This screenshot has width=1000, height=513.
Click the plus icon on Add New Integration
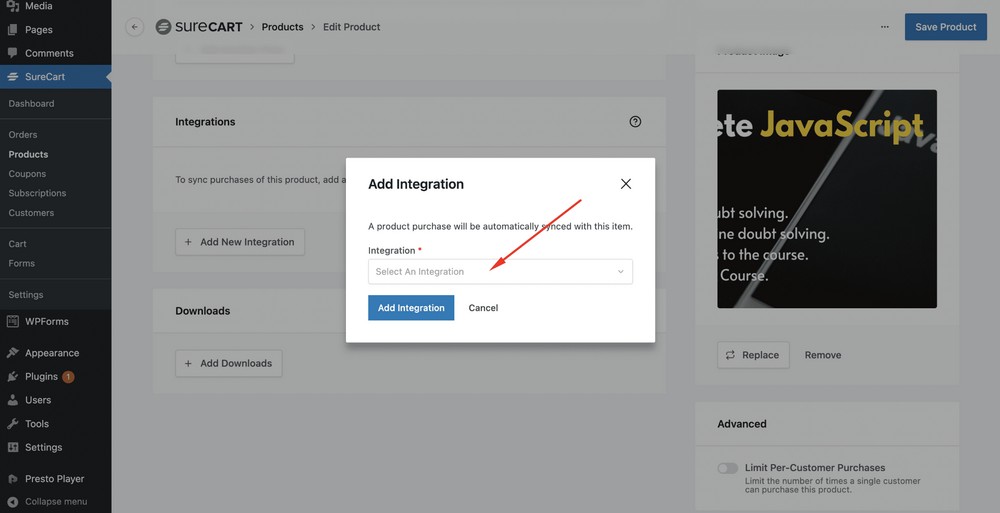[x=188, y=242]
